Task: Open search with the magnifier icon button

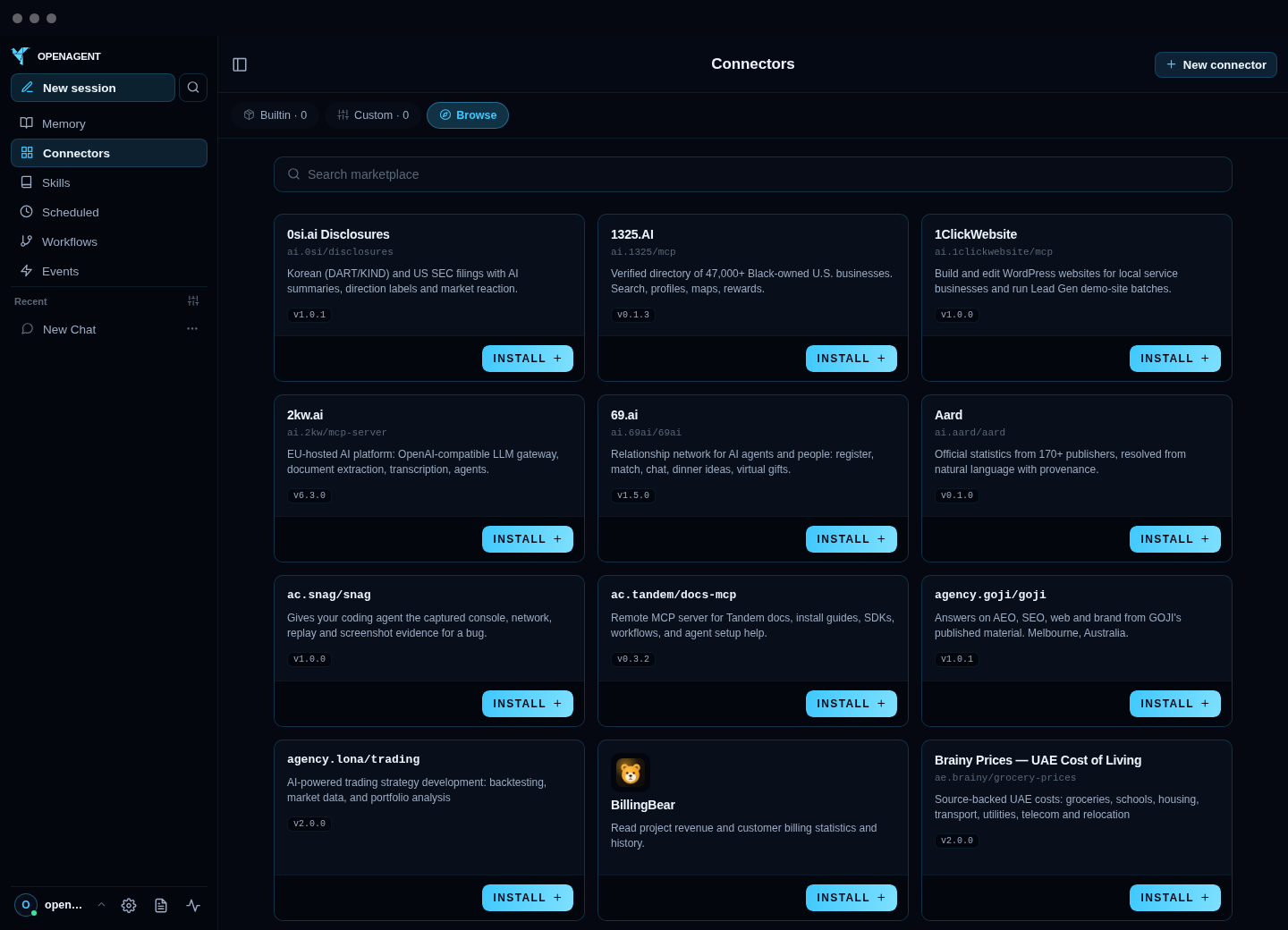Action: pyautogui.click(x=193, y=88)
